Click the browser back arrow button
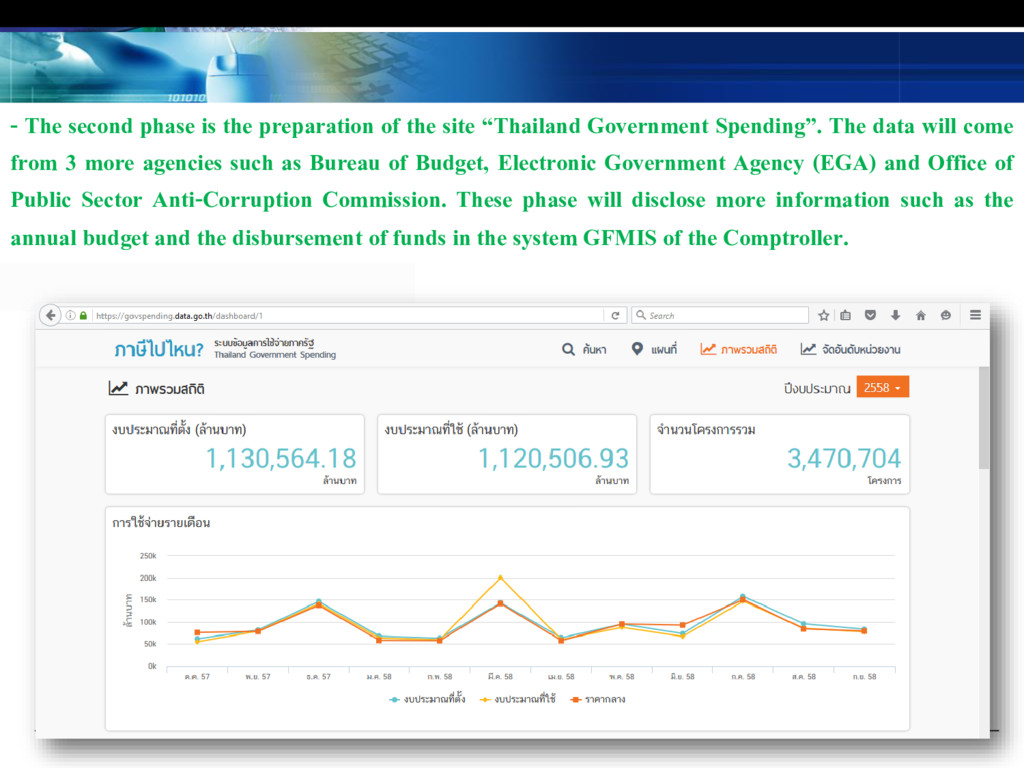The image size is (1024, 768). coord(50,315)
